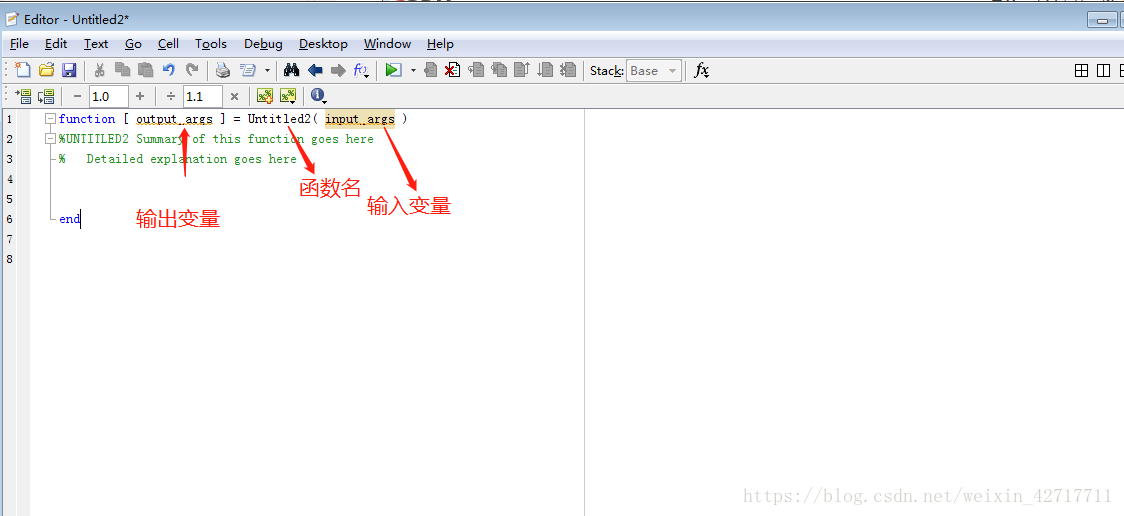Print the document using printer icon
This screenshot has height=516, width=1124.
point(223,70)
